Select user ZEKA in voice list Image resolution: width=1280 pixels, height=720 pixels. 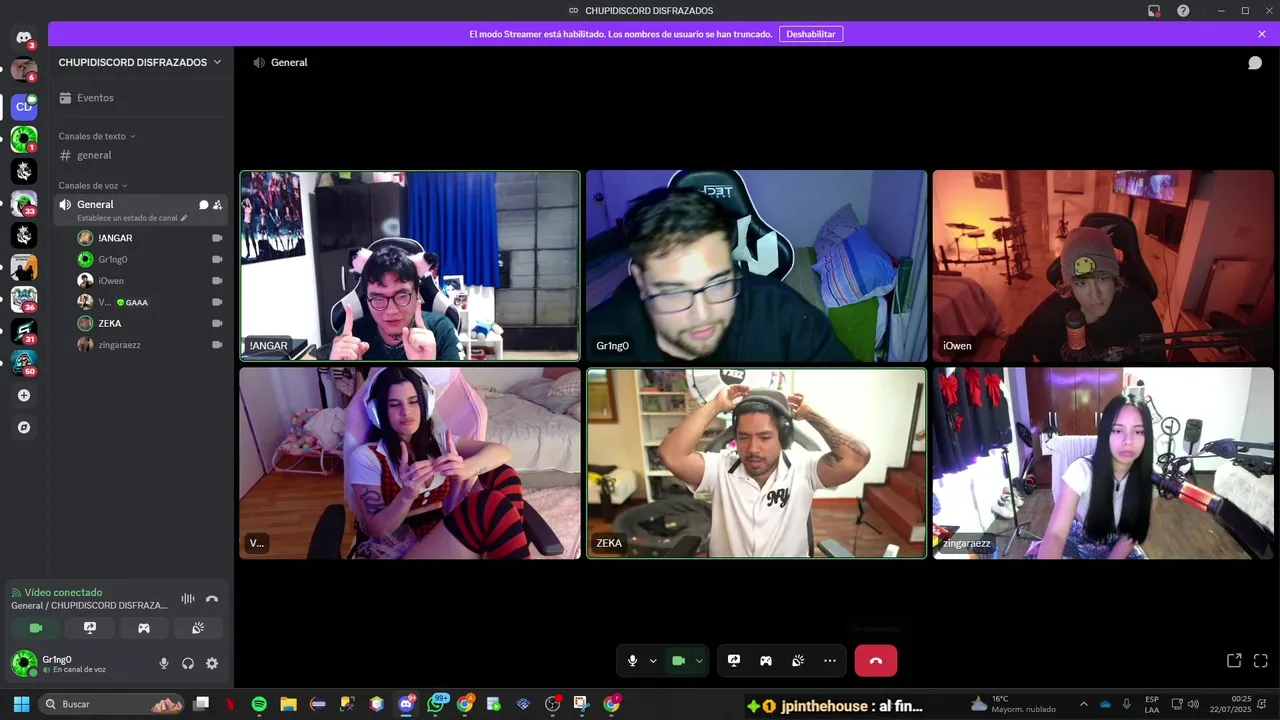(150, 323)
